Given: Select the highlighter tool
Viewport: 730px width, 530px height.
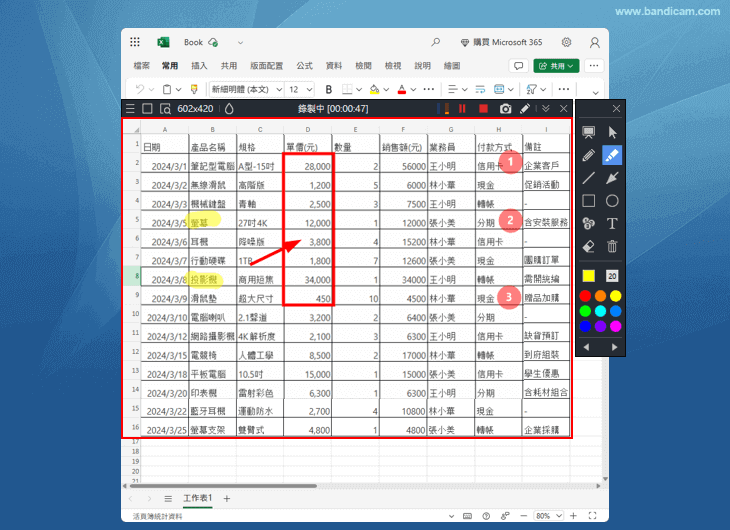Looking at the screenshot, I should pyautogui.click(x=612, y=155).
